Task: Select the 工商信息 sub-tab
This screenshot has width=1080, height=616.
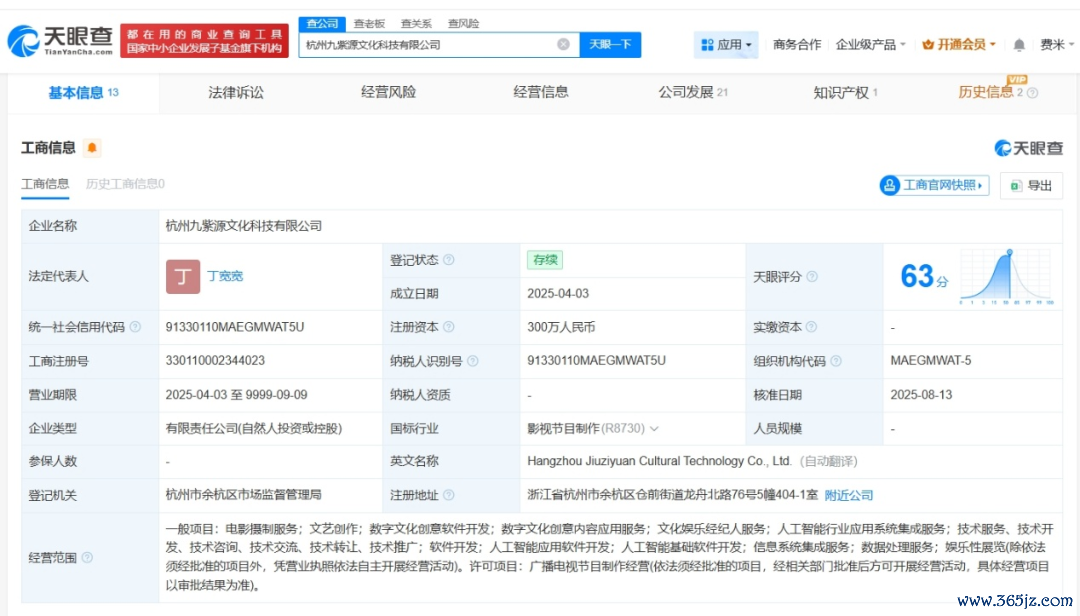Action: tap(45, 184)
